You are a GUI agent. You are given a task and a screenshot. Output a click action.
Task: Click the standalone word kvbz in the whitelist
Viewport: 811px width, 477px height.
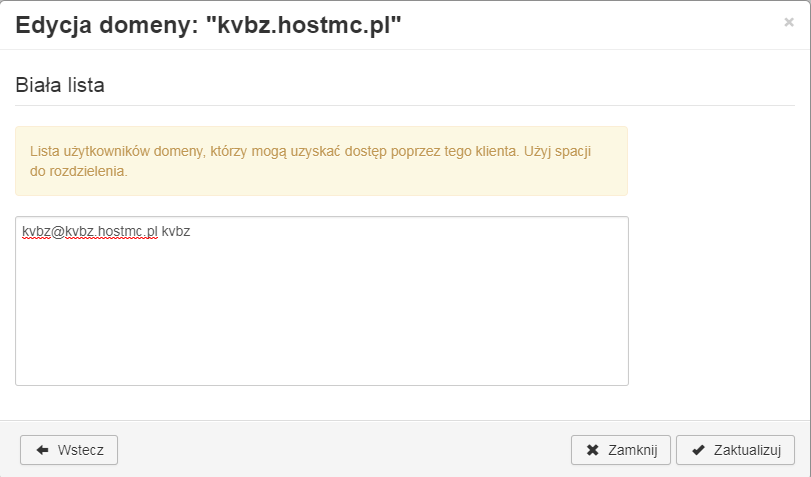tap(176, 232)
